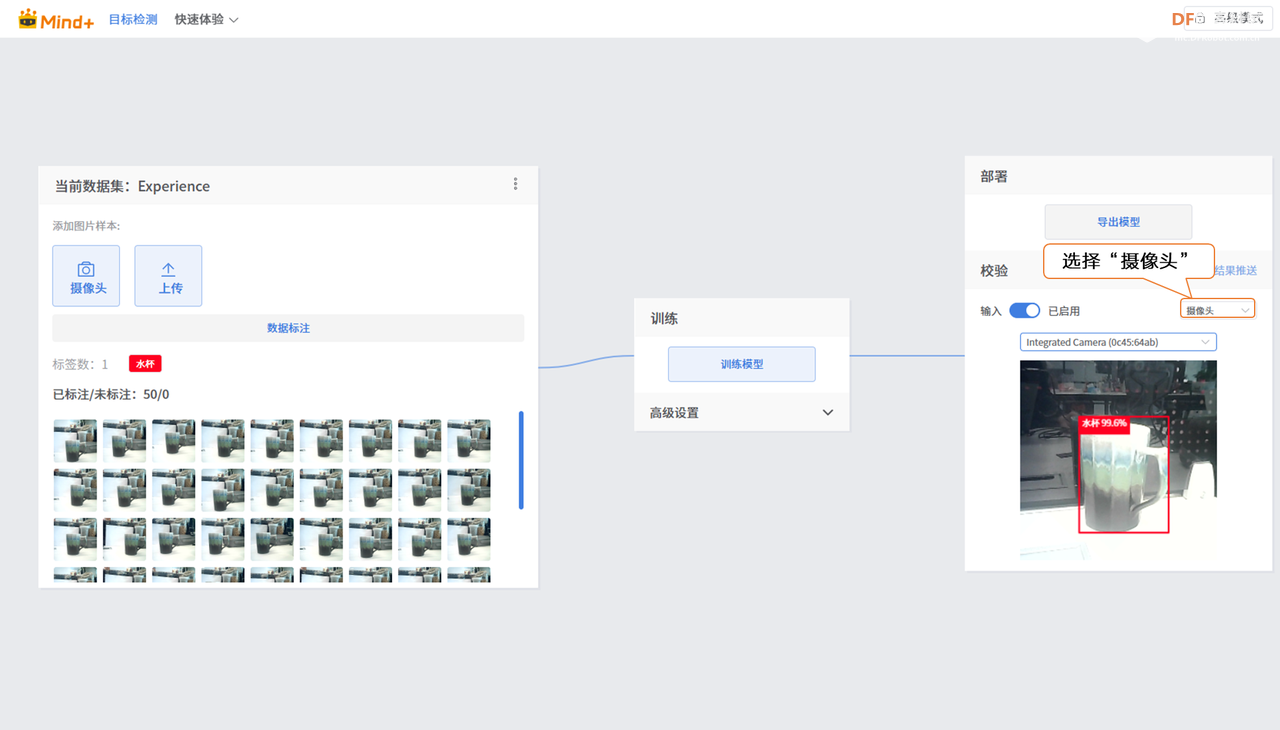
Task: Expand the 快速体验 menu dropdown
Action: coord(206,18)
